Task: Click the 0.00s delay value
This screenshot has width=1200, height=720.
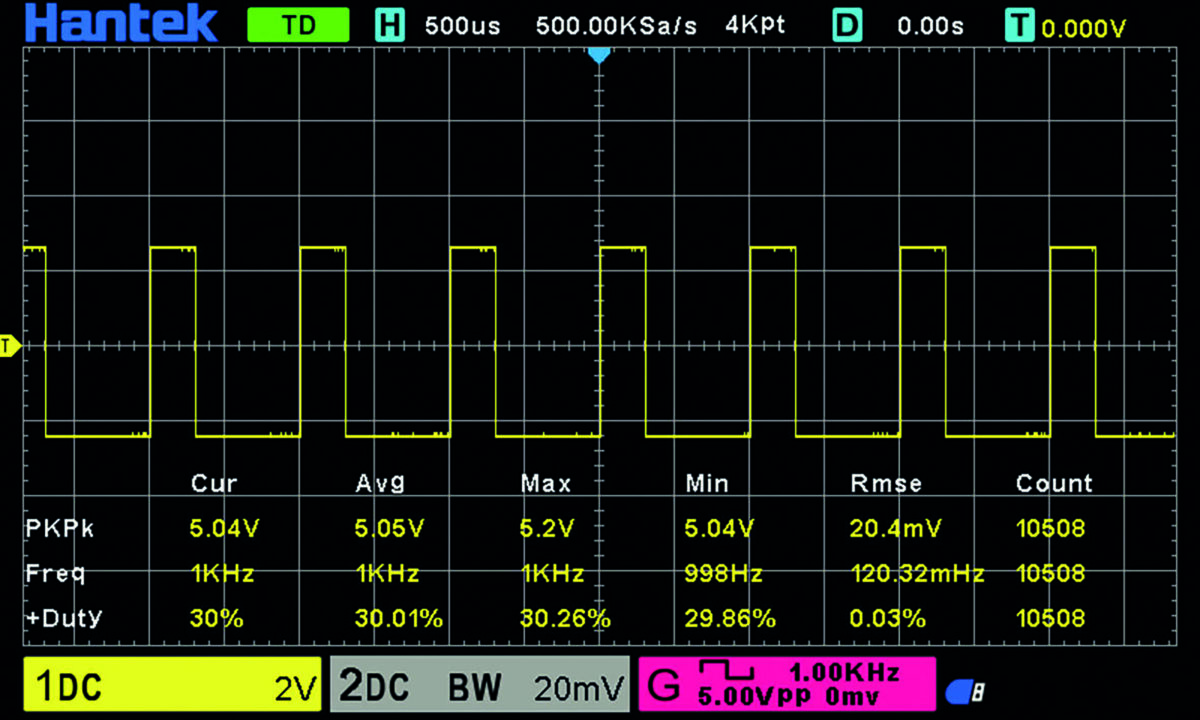Action: (x=930, y=26)
